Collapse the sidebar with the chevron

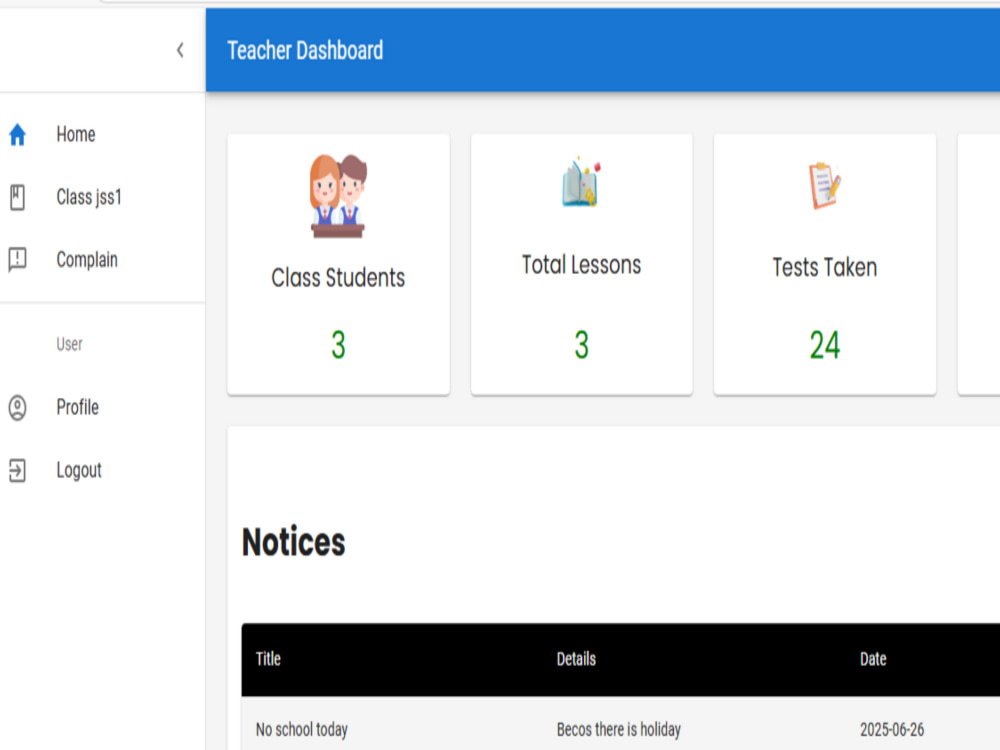tap(180, 50)
